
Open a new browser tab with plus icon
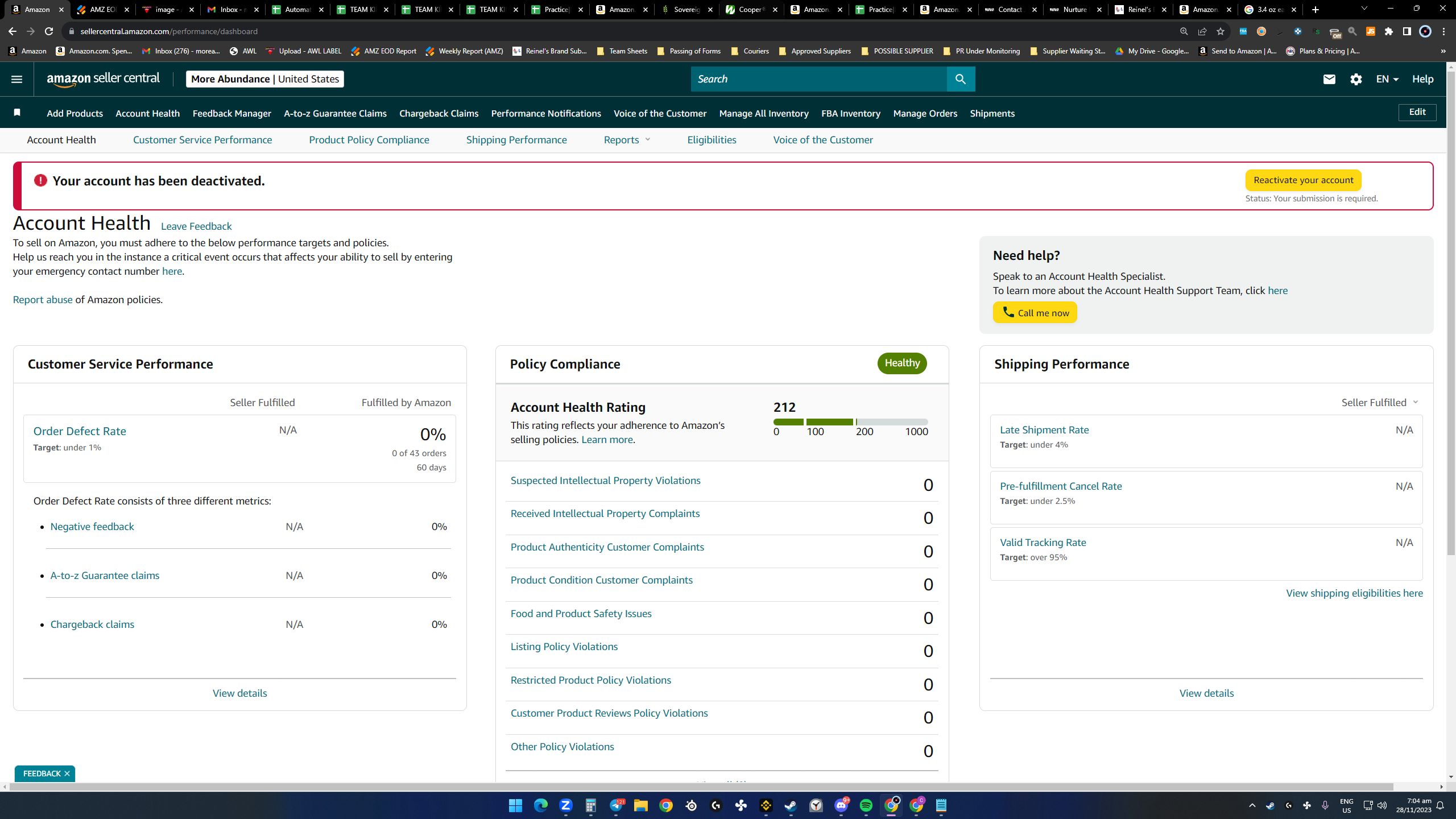click(x=1315, y=10)
